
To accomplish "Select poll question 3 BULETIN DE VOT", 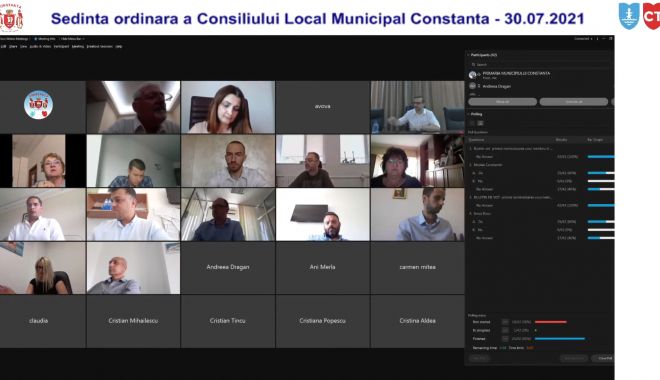I will coord(511,197).
